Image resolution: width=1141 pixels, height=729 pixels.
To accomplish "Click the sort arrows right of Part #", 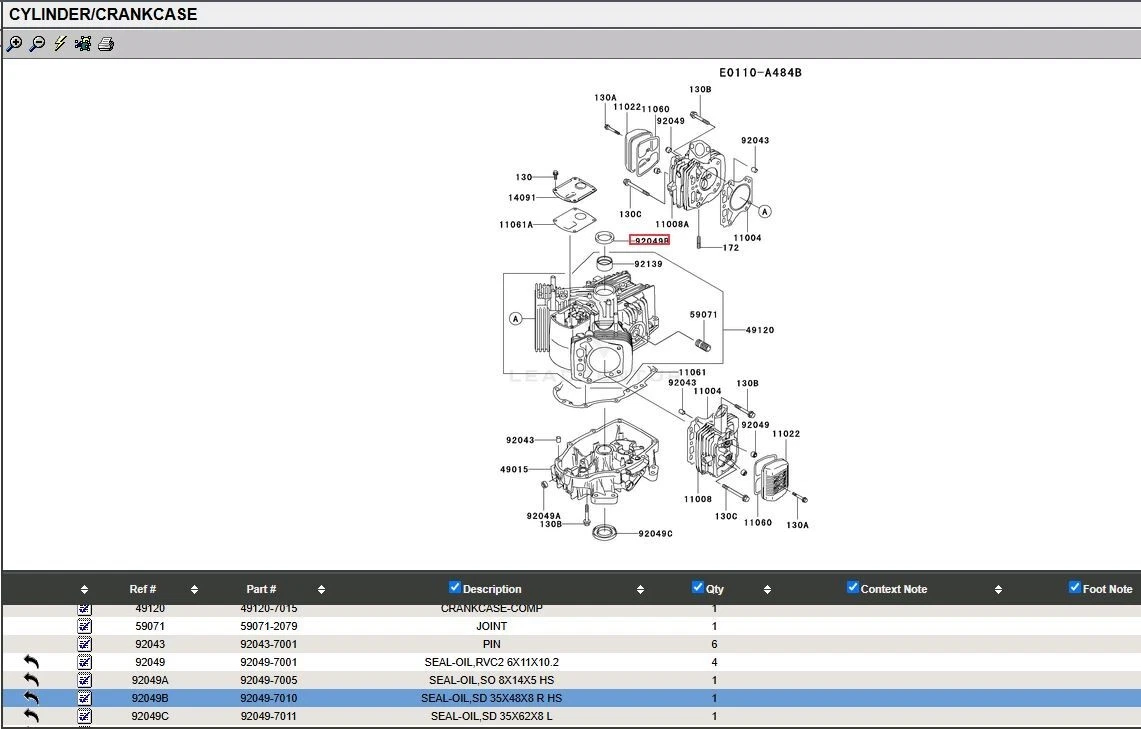I will (x=321, y=590).
